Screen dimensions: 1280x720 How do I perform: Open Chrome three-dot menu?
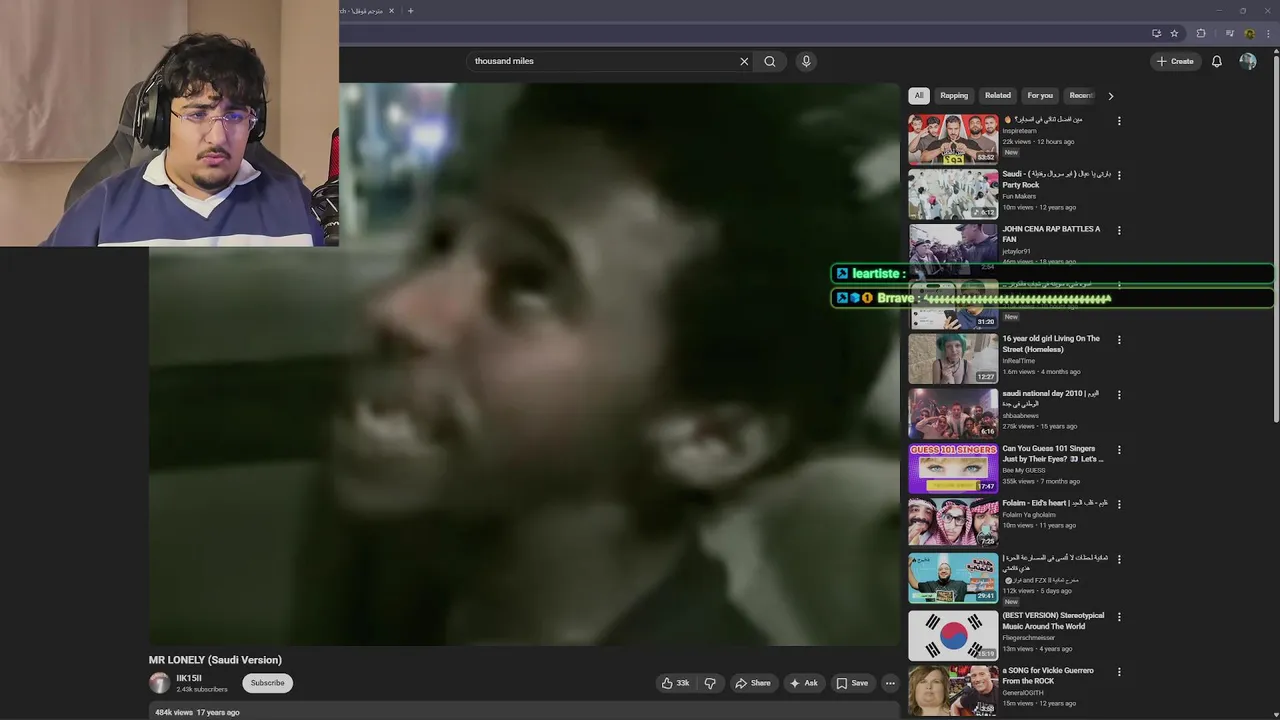[1267, 33]
